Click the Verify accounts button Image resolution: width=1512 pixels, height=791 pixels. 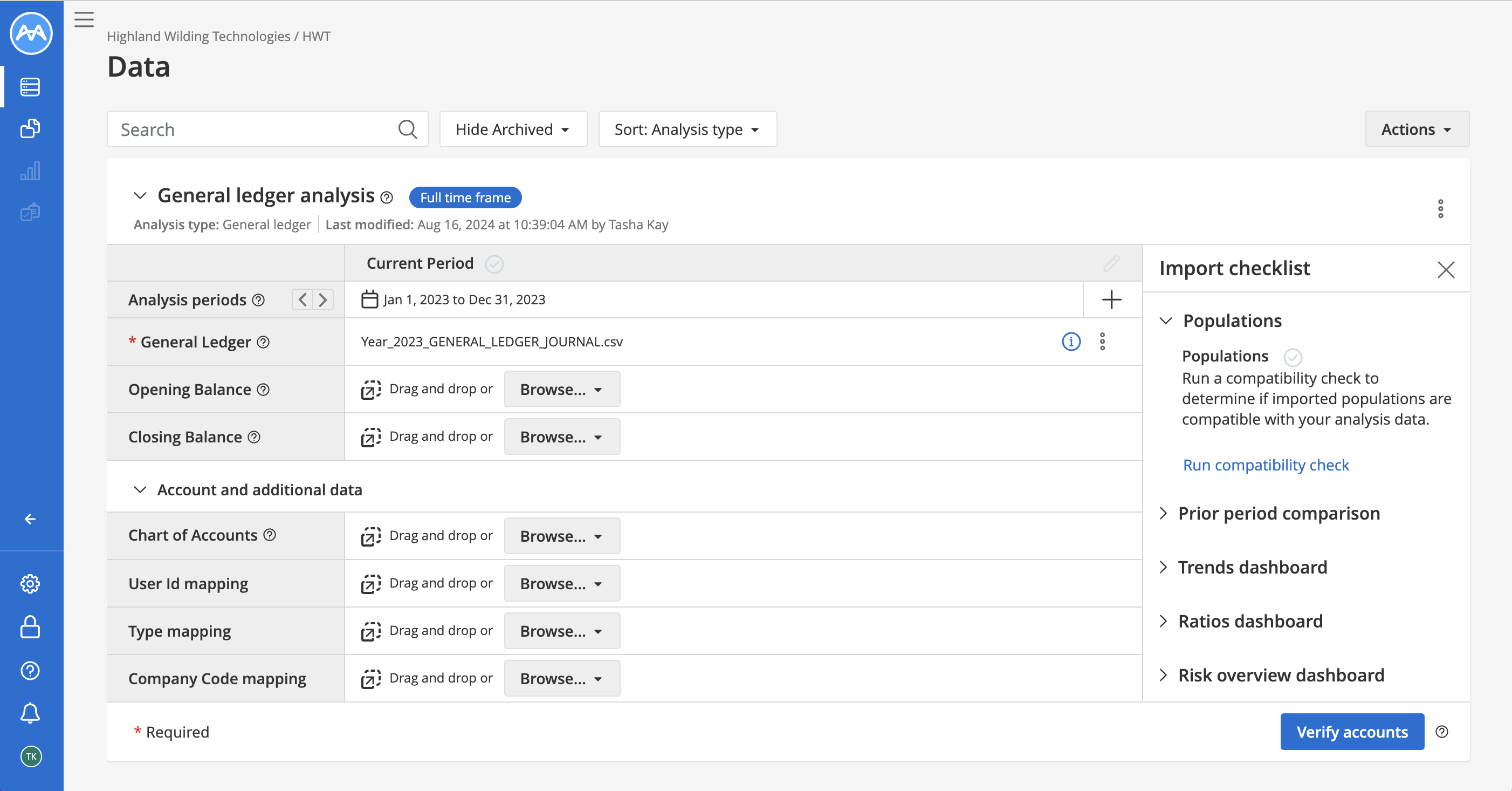[1351, 732]
